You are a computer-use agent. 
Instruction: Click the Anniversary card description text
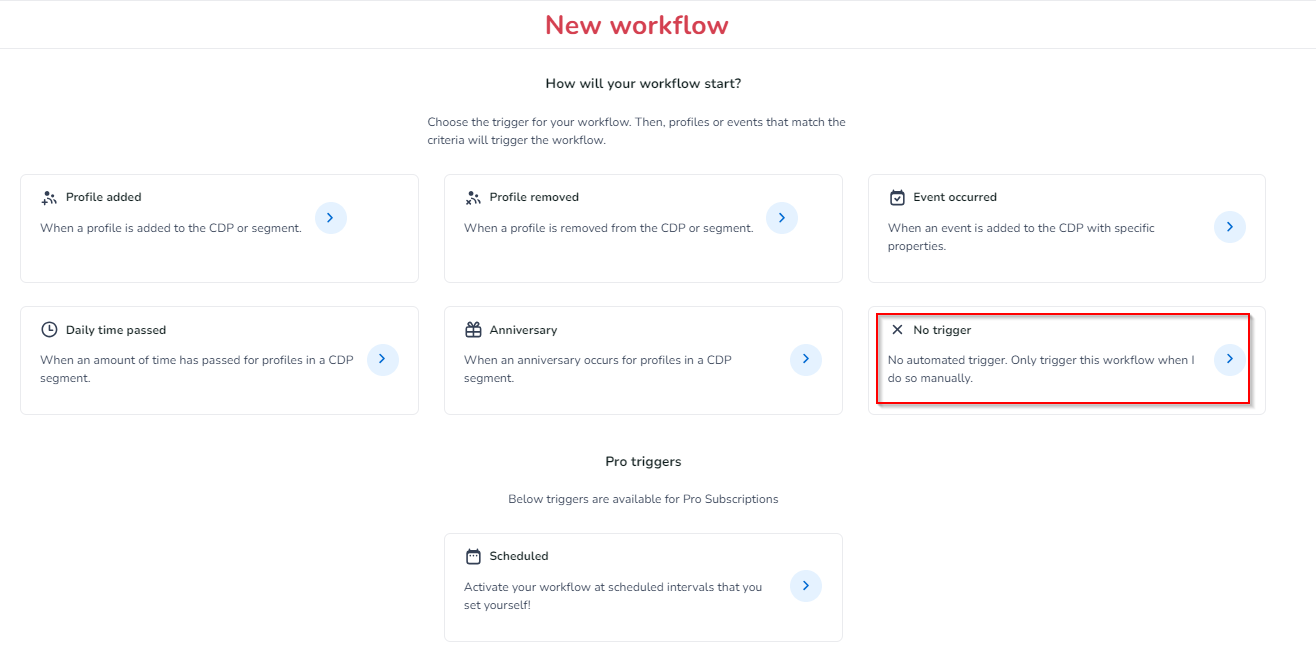click(597, 369)
